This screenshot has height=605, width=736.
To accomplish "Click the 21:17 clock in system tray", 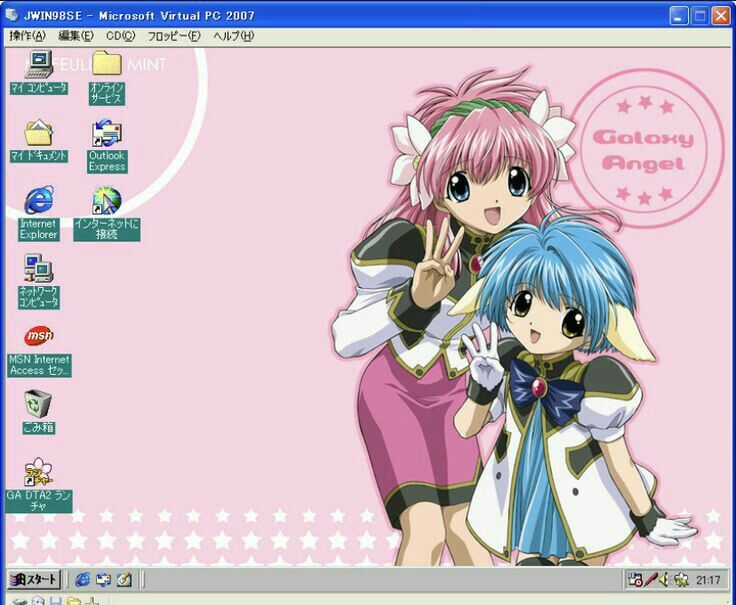I will click(x=708, y=579).
